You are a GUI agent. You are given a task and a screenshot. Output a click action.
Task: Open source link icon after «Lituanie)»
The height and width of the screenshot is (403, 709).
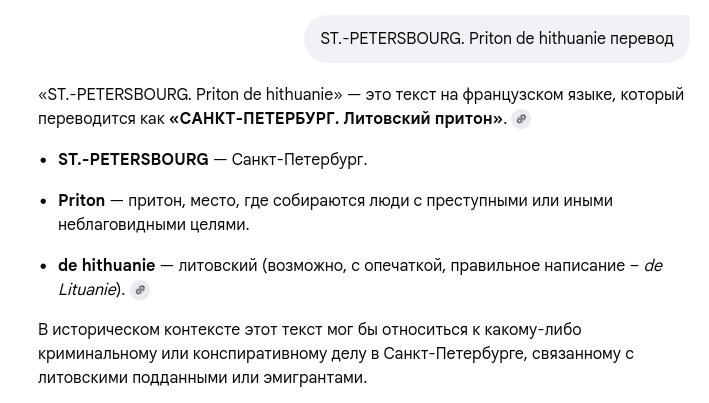[x=140, y=290]
